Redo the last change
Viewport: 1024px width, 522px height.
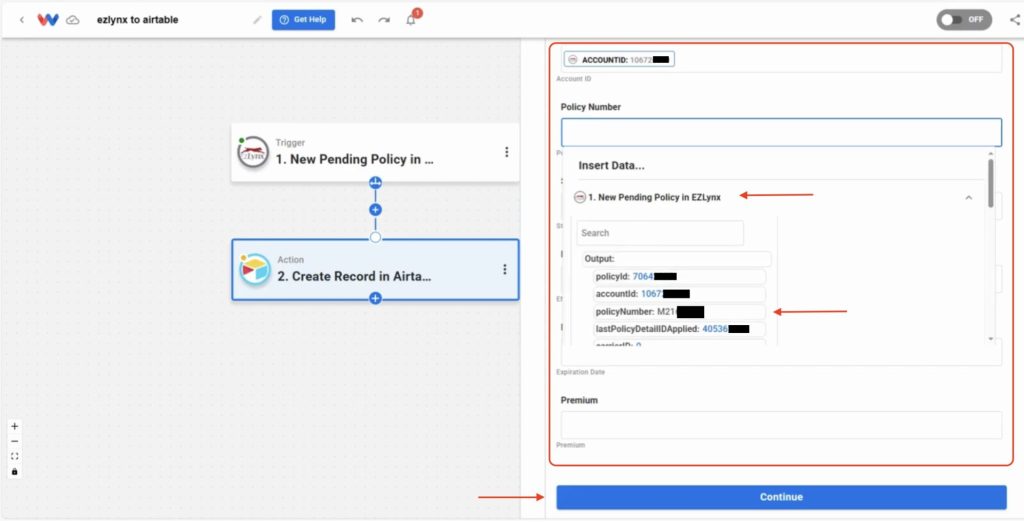tap(384, 20)
